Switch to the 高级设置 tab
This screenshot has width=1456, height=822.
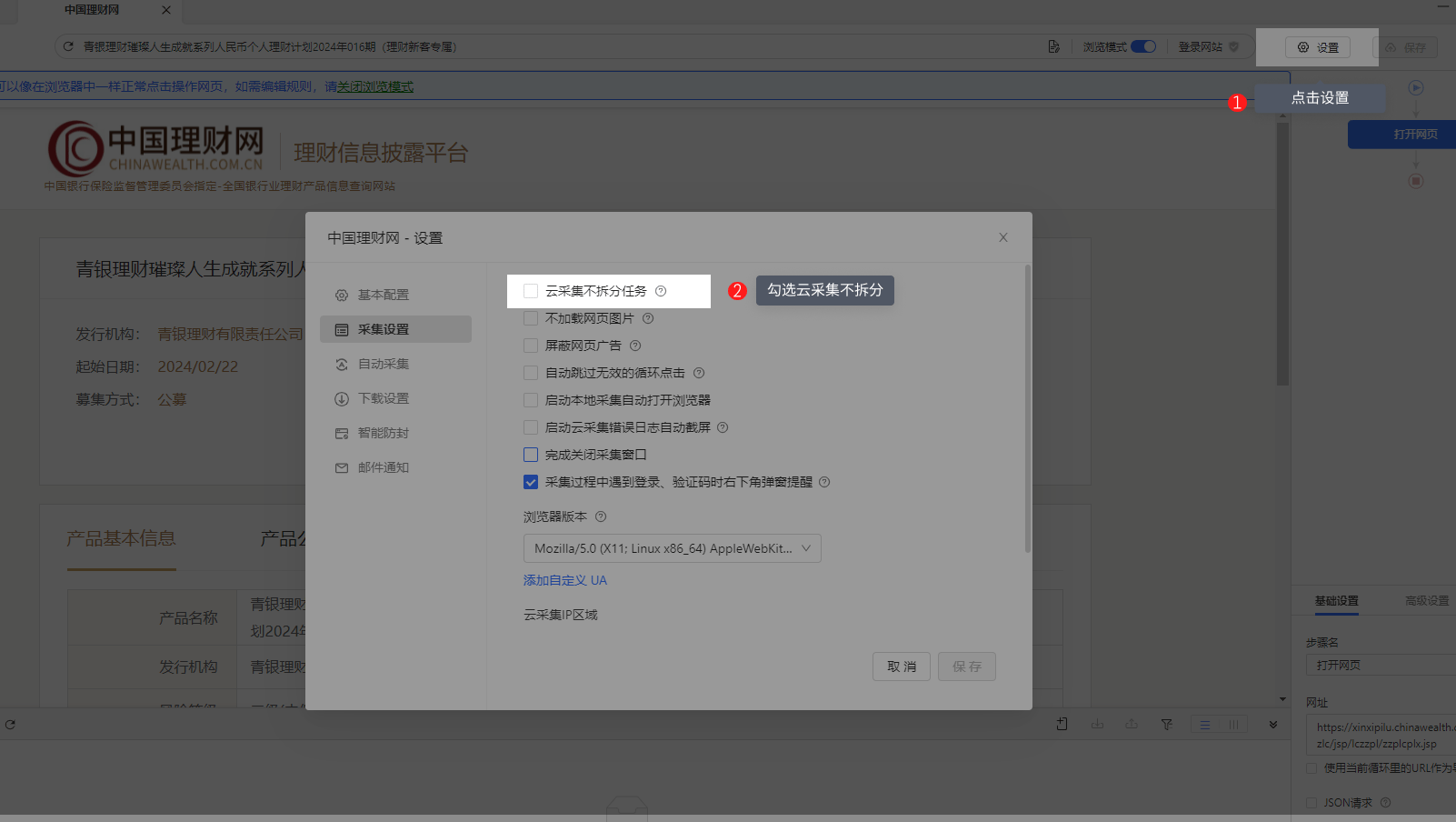click(x=1427, y=601)
